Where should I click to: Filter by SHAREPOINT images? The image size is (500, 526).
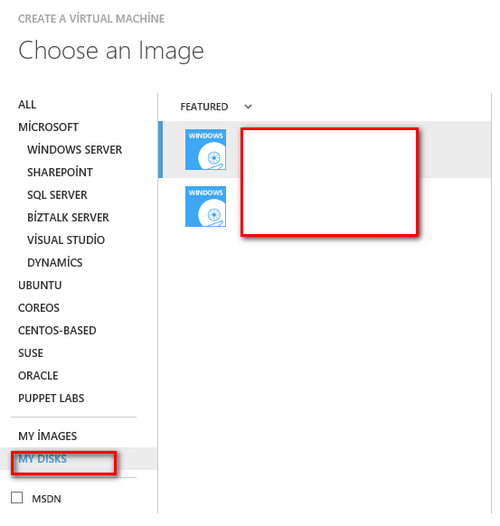tap(60, 172)
